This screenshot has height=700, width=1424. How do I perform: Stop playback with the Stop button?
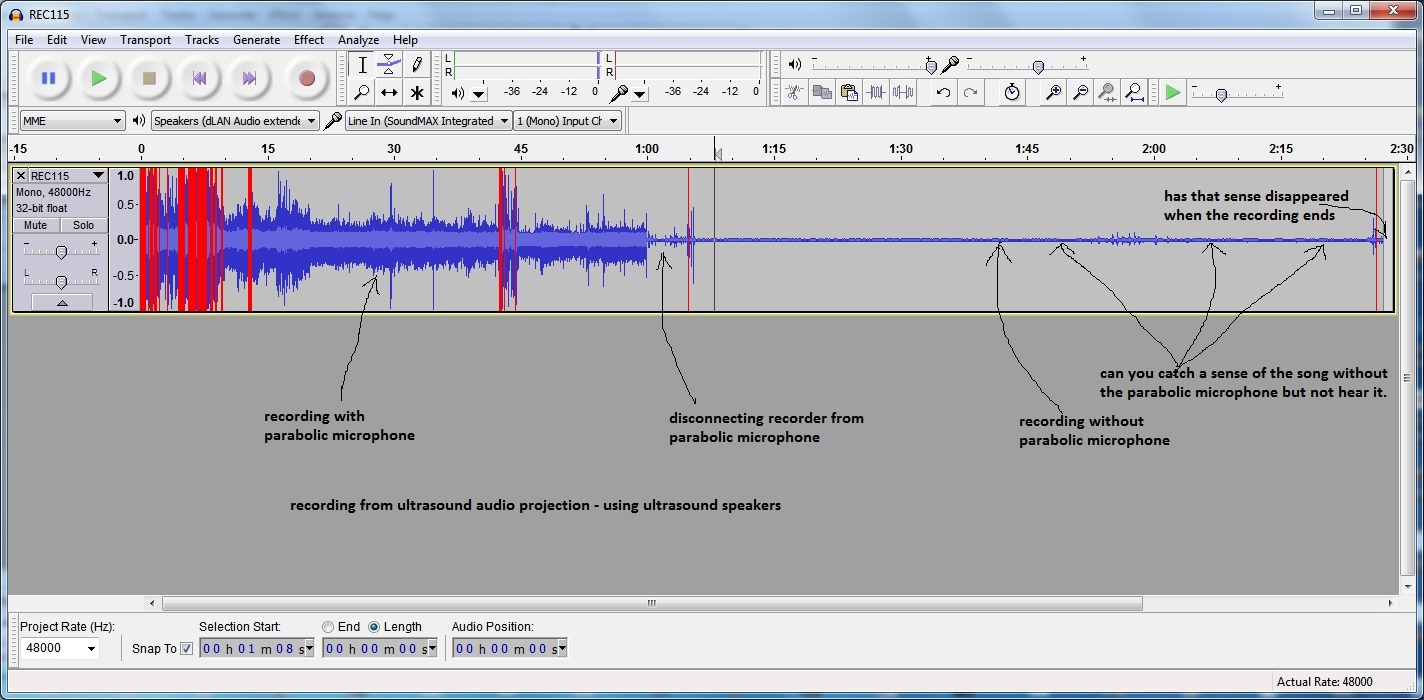click(149, 78)
